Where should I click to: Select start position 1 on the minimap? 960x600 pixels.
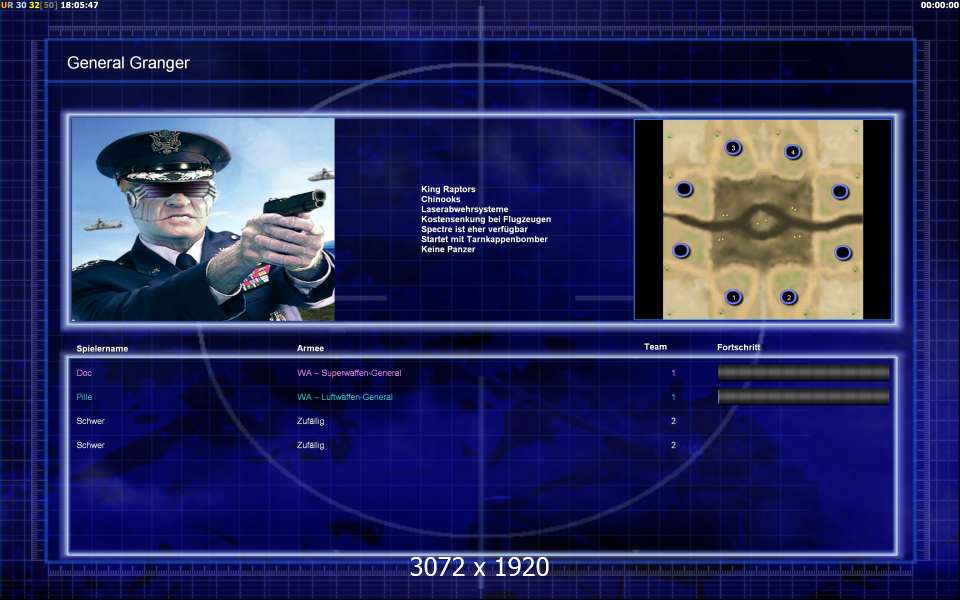coord(733,298)
